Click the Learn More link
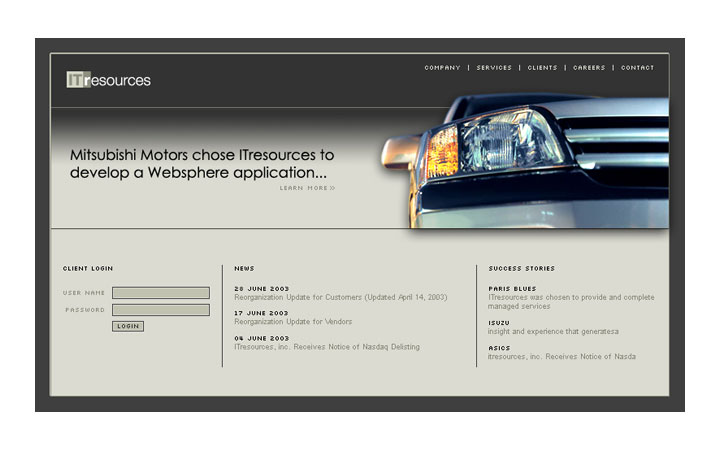Image resolution: width=720 pixels, height=450 pixels. coord(307,188)
